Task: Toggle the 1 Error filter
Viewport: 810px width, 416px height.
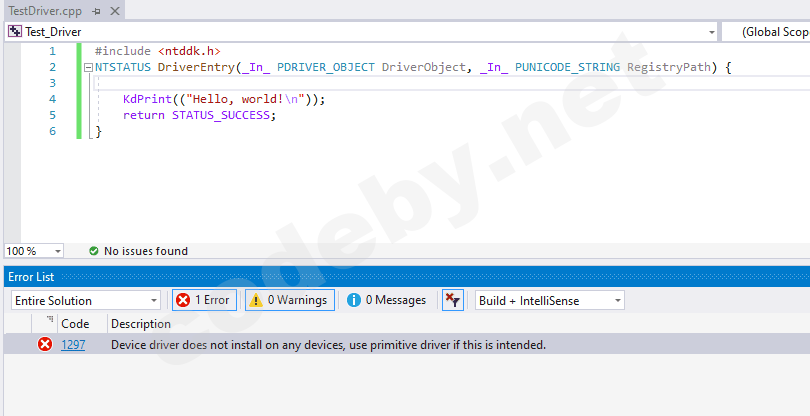Action: pos(204,300)
